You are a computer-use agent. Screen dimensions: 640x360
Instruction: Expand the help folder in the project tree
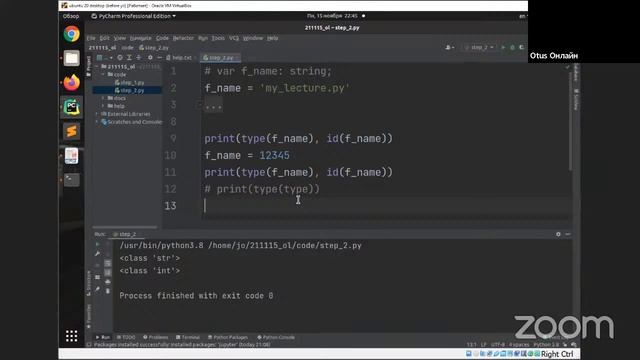point(104,106)
